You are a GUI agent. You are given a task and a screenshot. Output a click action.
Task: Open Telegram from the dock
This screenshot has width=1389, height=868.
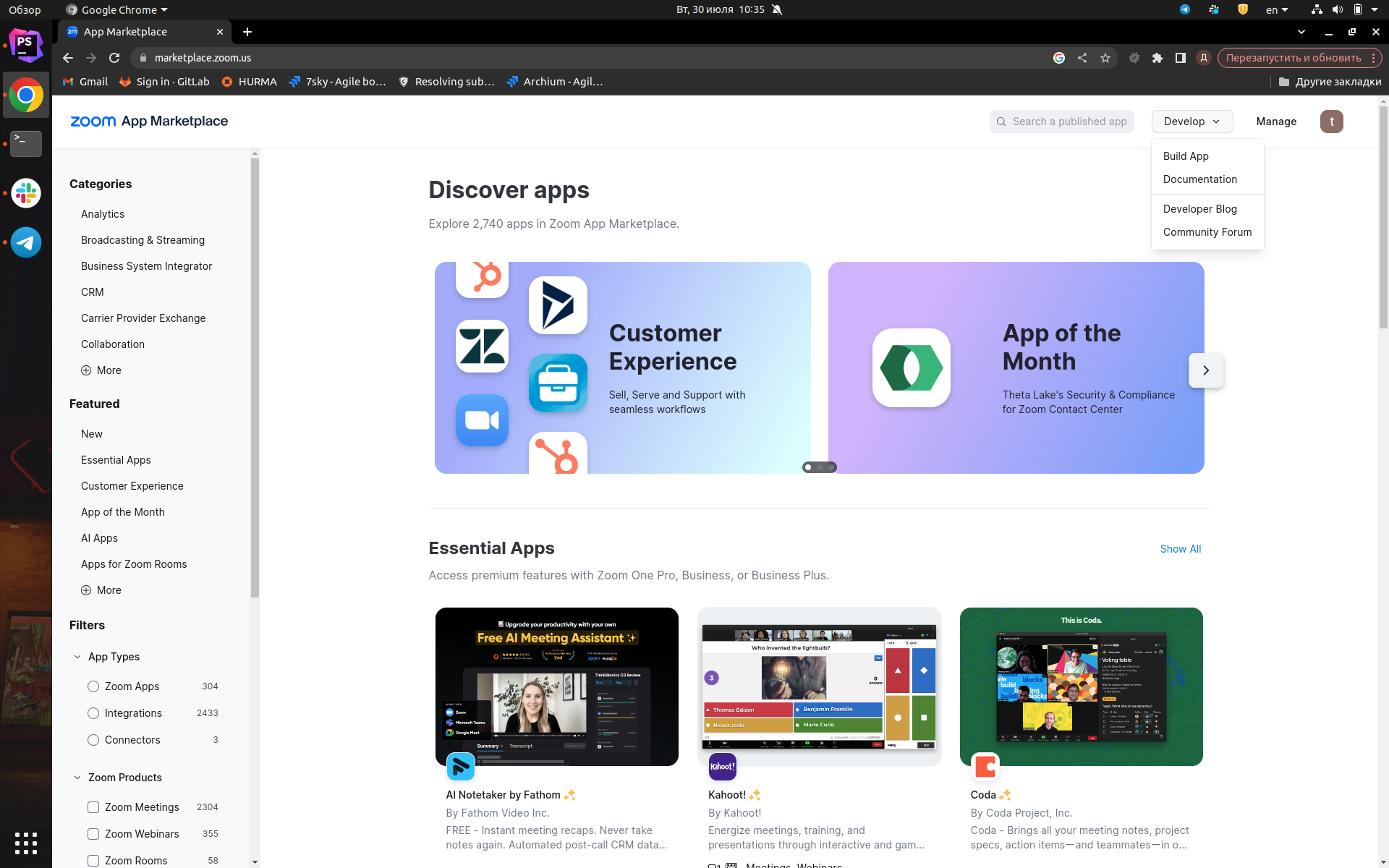(26, 242)
